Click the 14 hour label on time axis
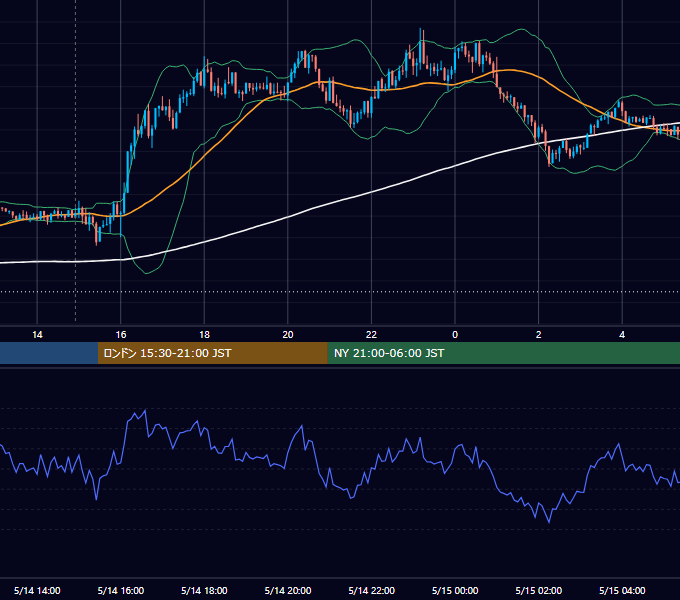Viewport: 680px width, 600px height. (37, 335)
